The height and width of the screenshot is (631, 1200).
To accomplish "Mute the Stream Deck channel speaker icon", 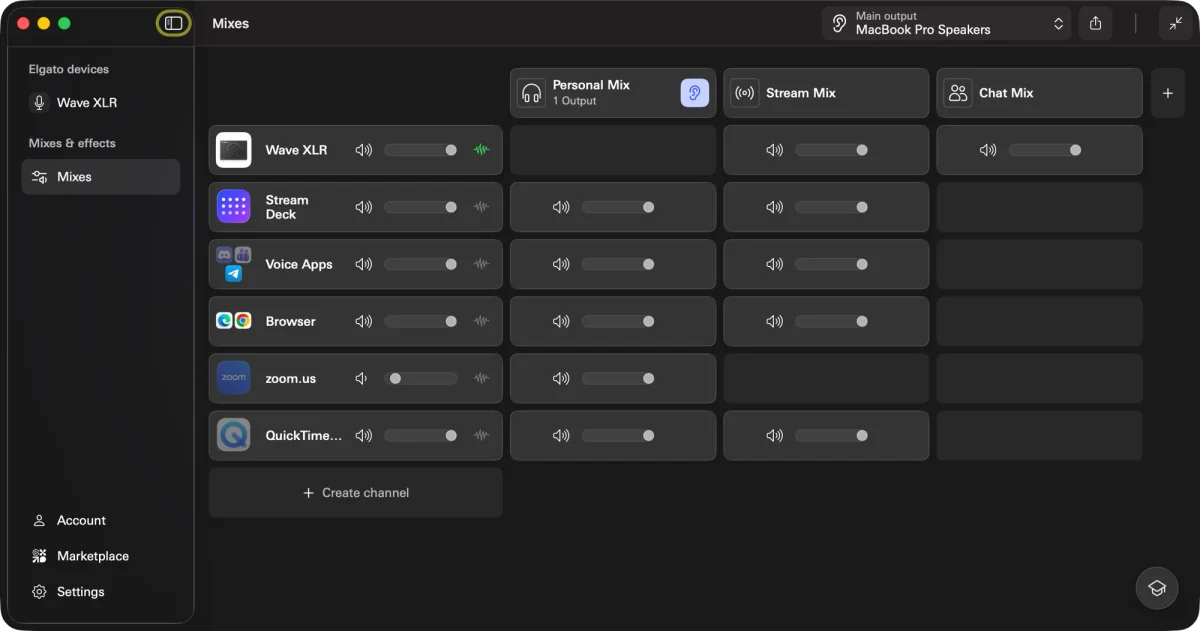I will (363, 207).
